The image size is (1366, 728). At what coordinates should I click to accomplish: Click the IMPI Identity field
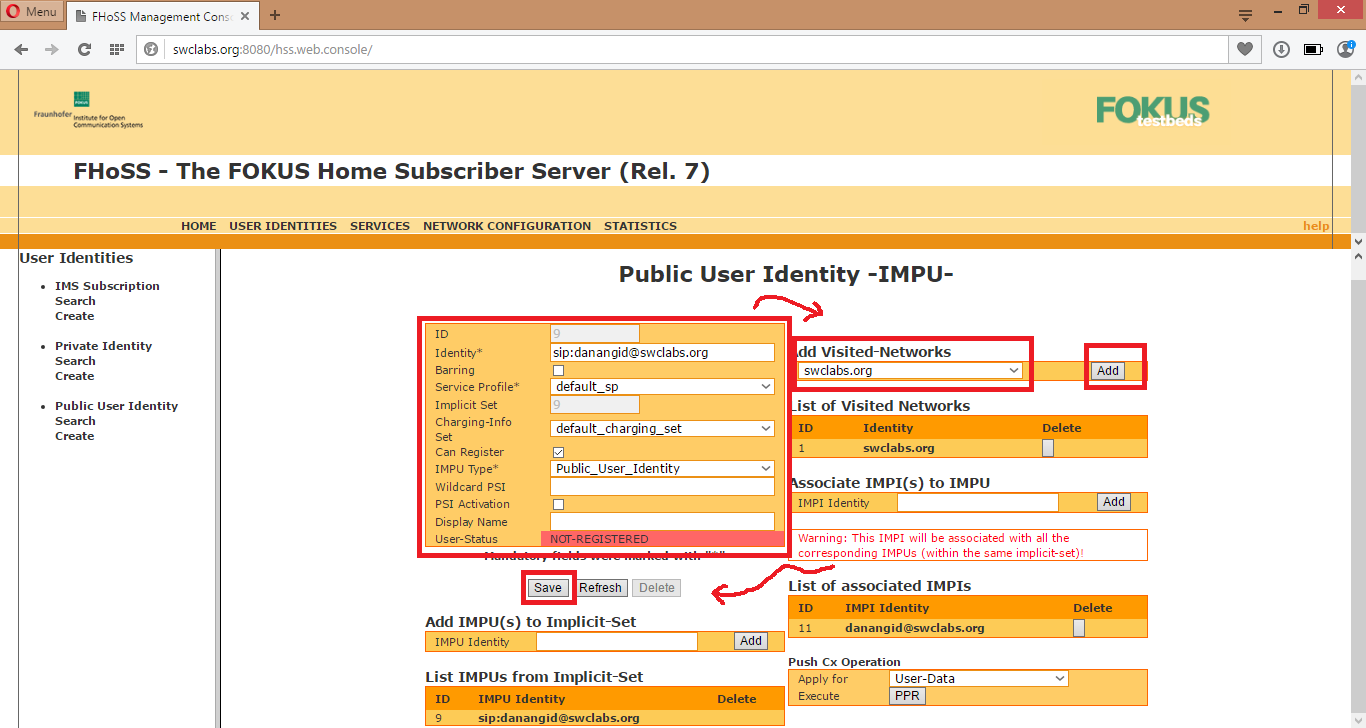[978, 503]
